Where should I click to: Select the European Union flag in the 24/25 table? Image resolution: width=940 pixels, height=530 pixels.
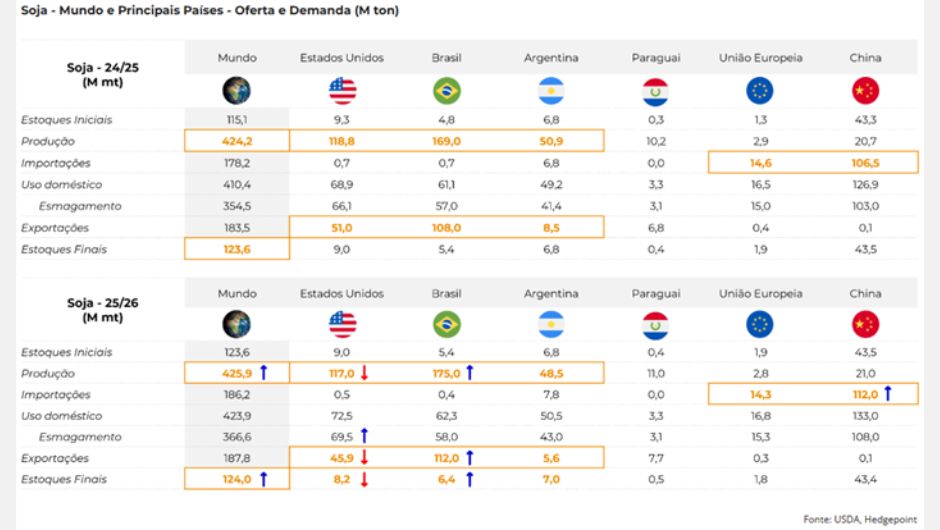760,91
